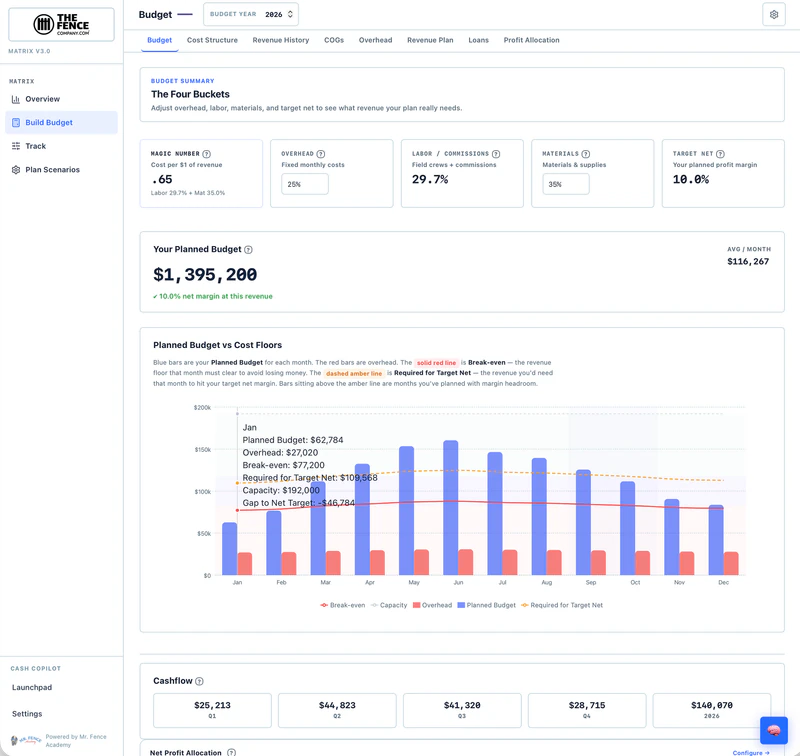The width and height of the screenshot is (800, 756).
Task: Open the Magic Number help icon
Action: [x=207, y=154]
